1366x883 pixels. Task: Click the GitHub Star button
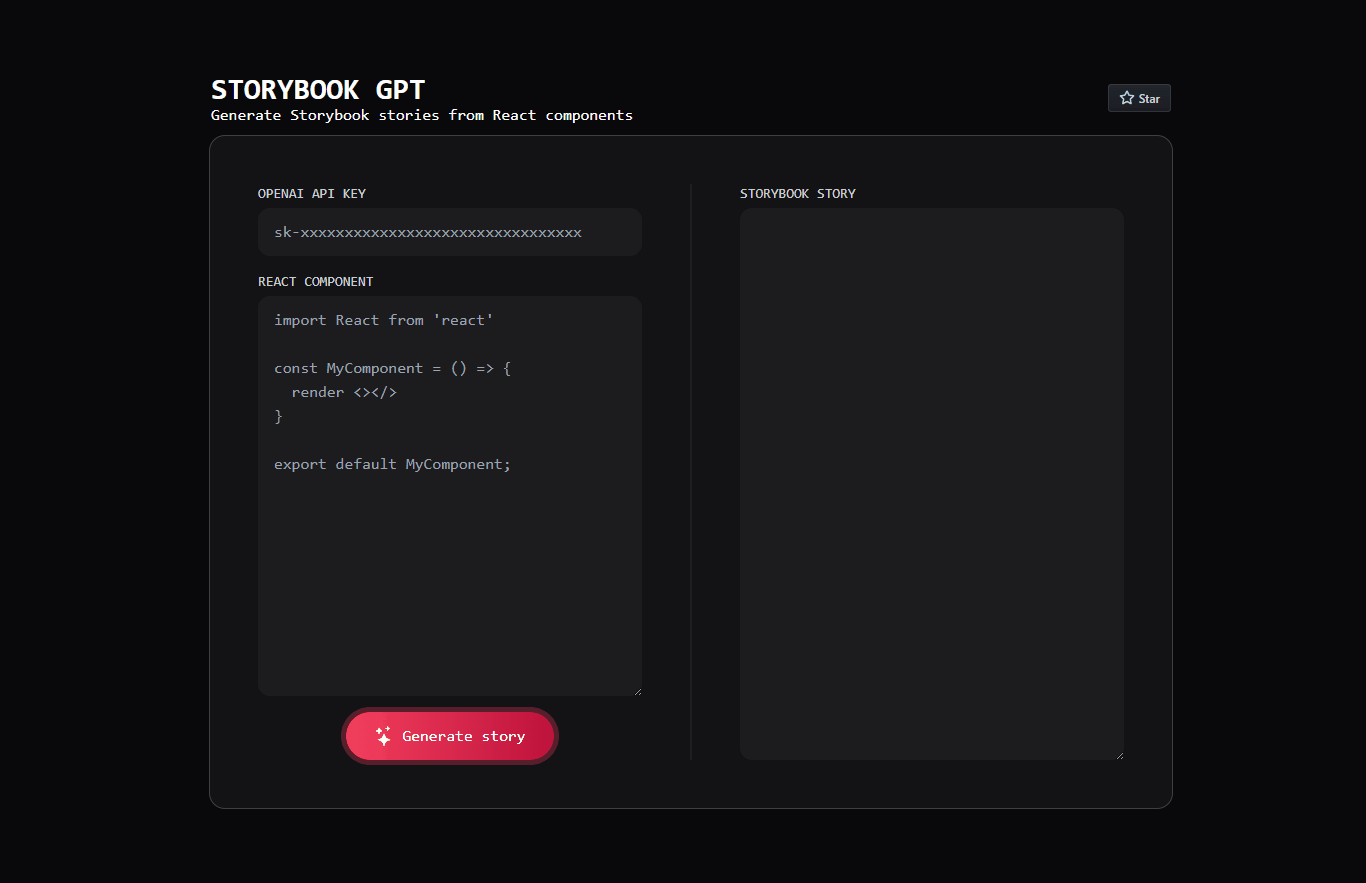[x=1139, y=98]
